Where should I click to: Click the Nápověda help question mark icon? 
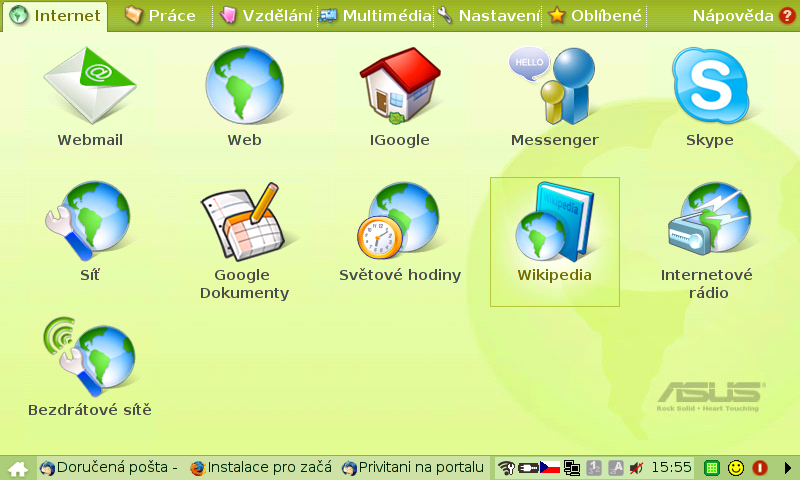click(787, 16)
